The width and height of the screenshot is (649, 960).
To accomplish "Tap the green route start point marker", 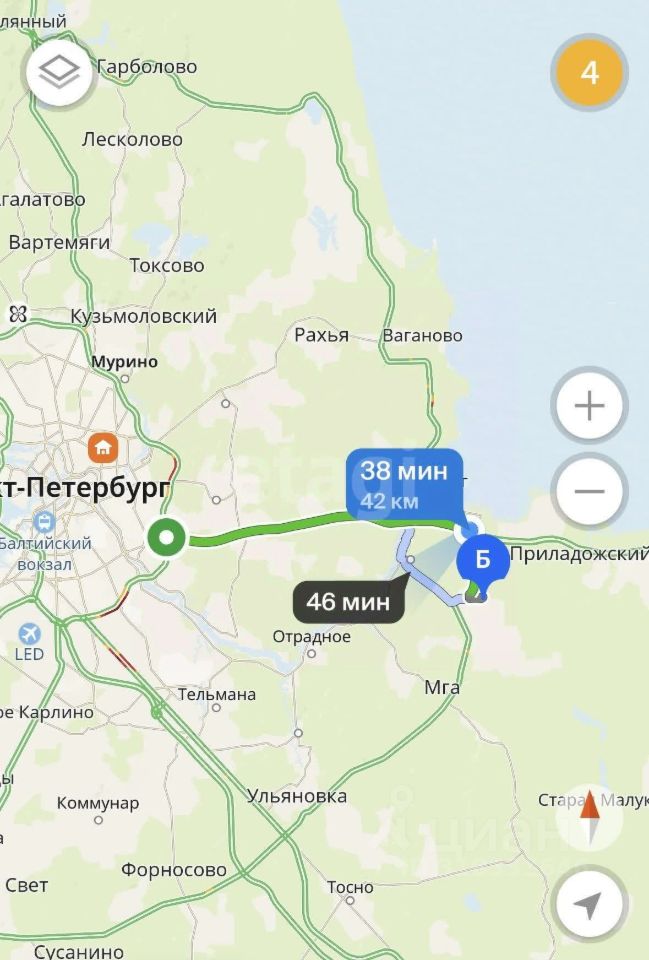I will [167, 538].
